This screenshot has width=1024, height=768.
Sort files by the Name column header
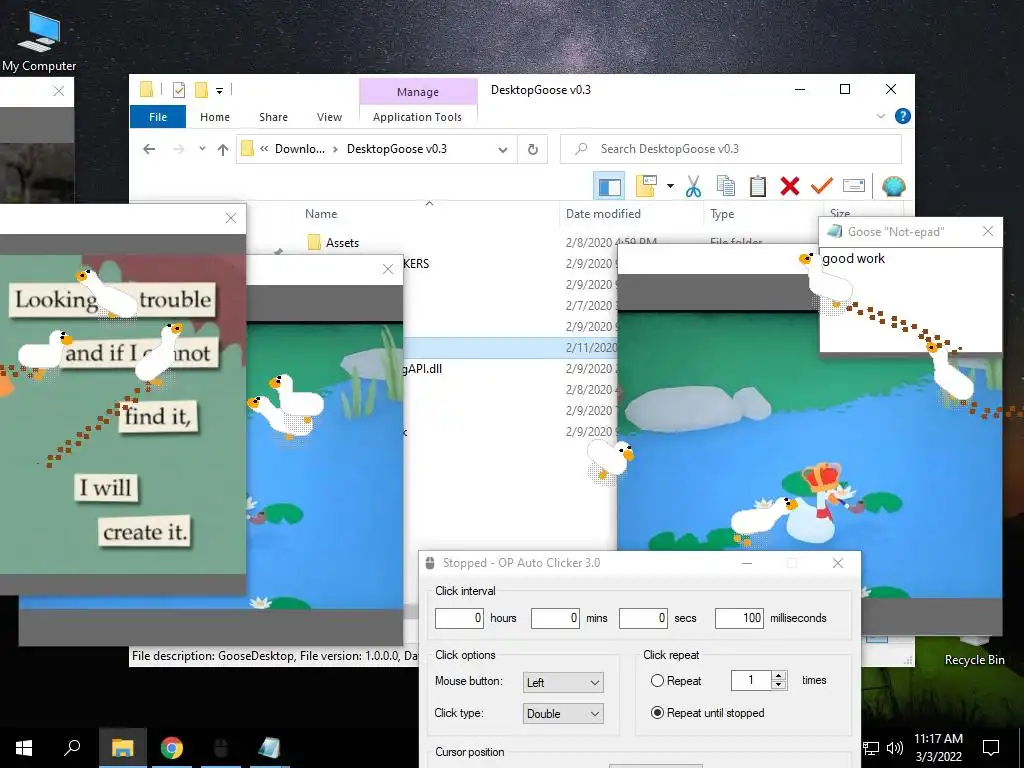pyautogui.click(x=321, y=214)
